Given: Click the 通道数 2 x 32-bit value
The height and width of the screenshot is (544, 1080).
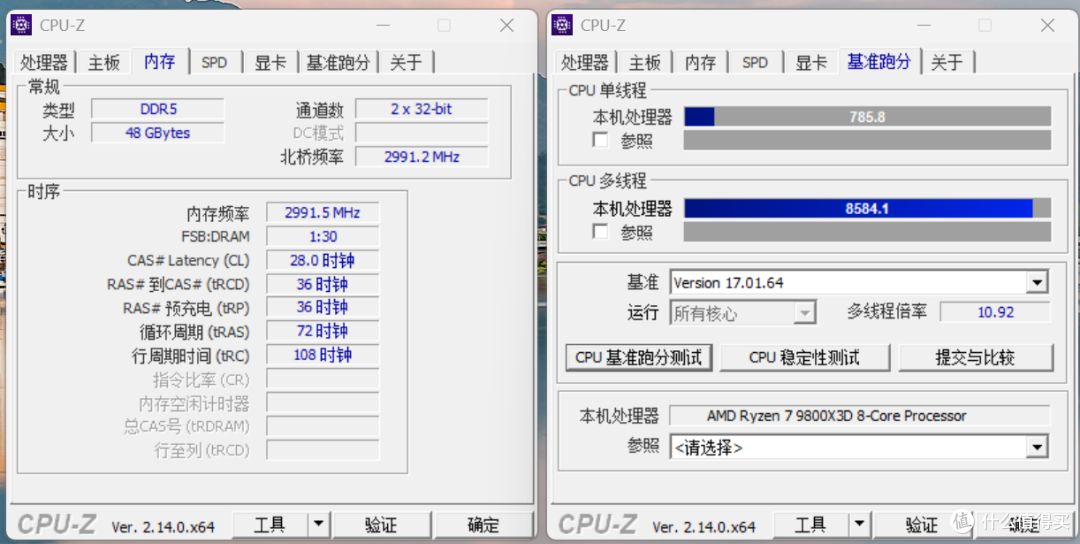Looking at the screenshot, I should pos(422,109).
